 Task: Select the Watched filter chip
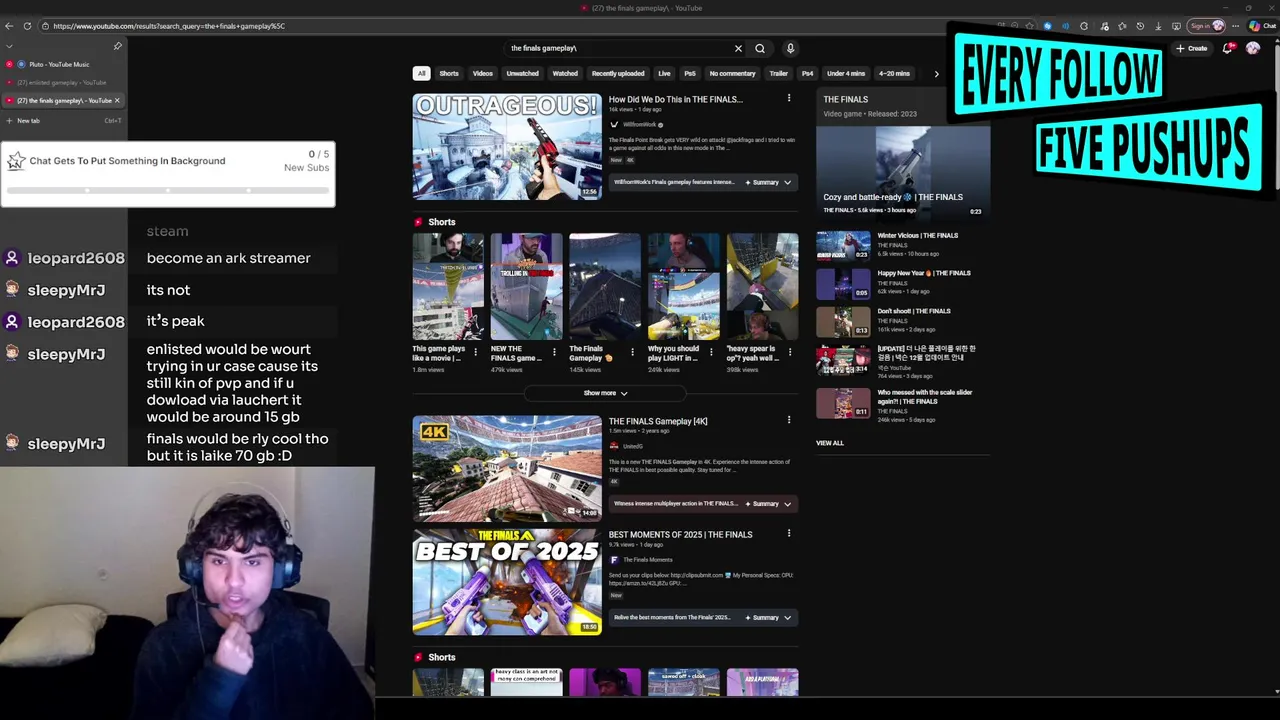(x=565, y=73)
